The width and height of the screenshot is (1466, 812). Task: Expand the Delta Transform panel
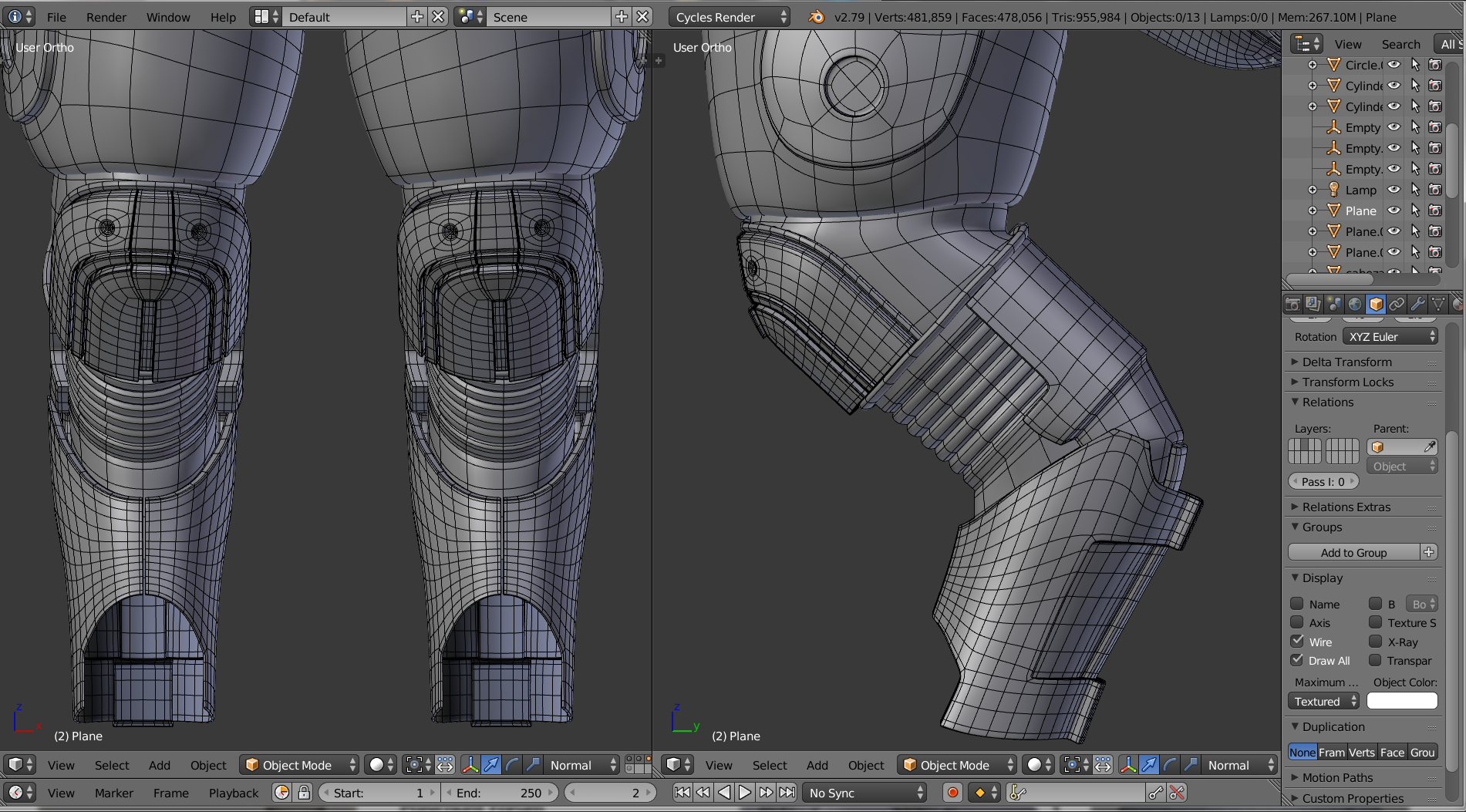pos(1346,362)
